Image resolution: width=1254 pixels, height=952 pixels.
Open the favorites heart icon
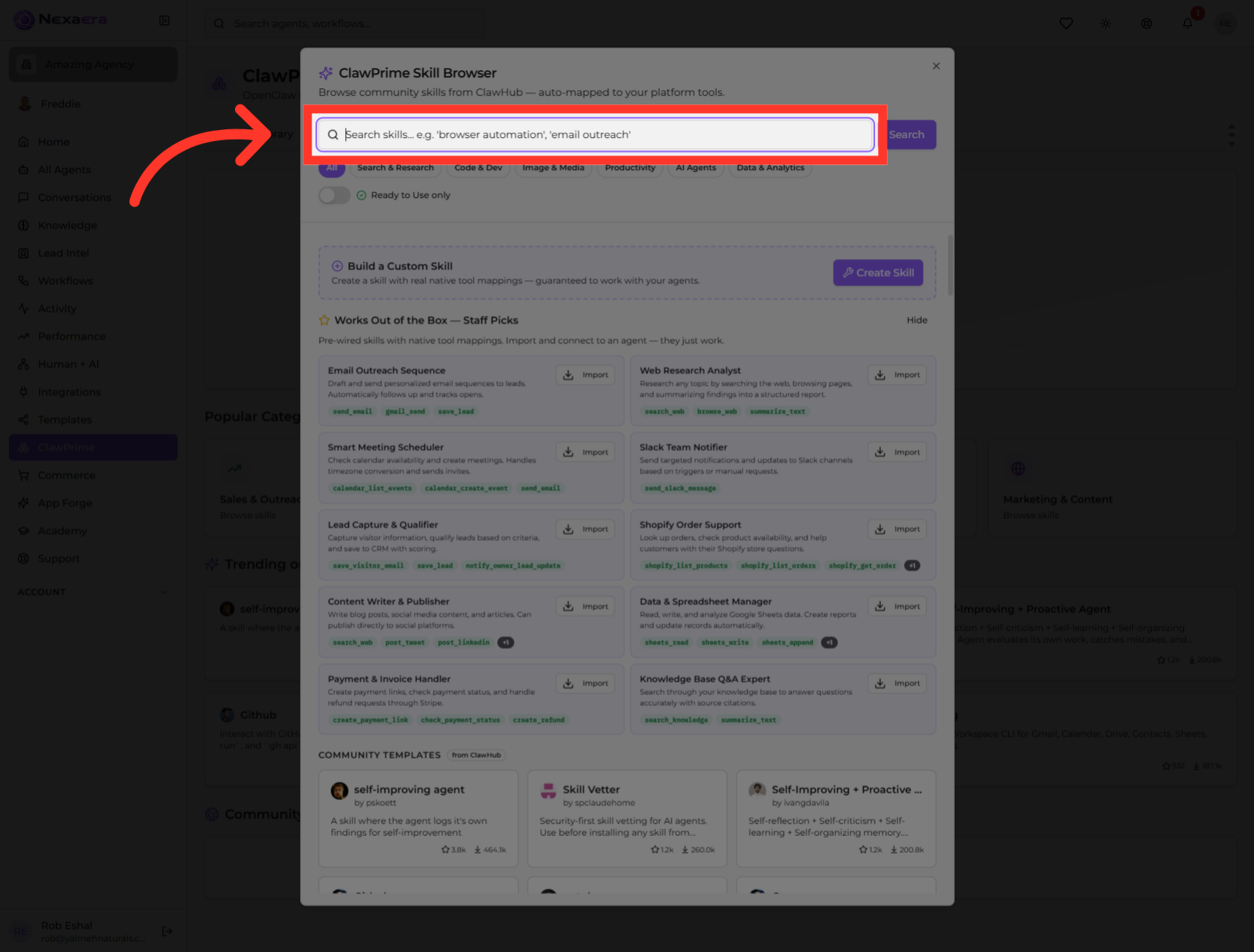[x=1066, y=23]
